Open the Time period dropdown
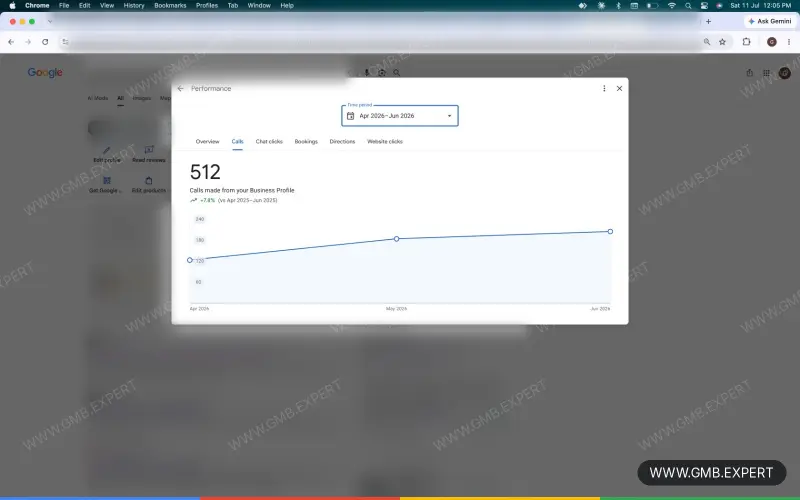Viewport: 800px width, 500px height. (399, 116)
